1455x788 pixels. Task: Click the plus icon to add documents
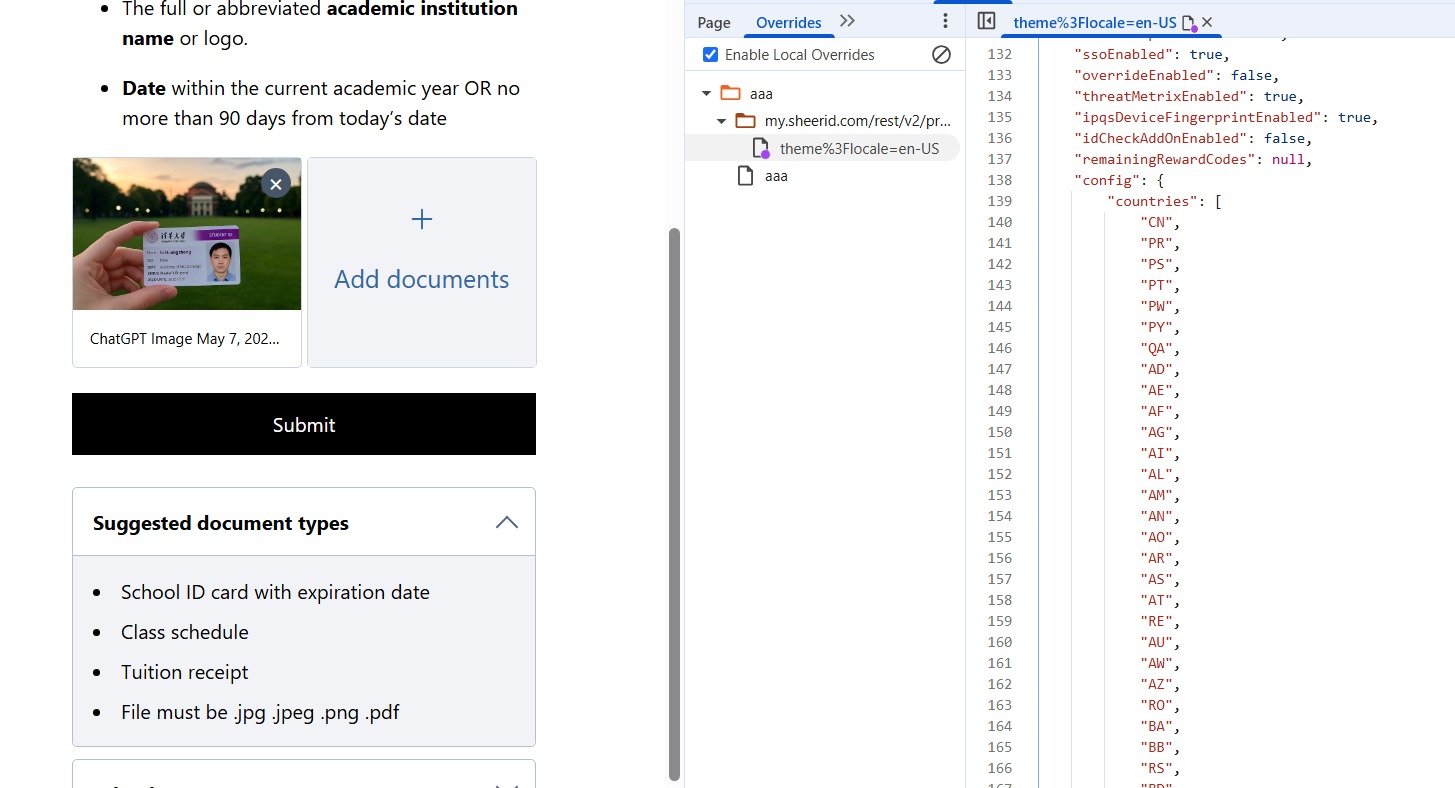422,219
